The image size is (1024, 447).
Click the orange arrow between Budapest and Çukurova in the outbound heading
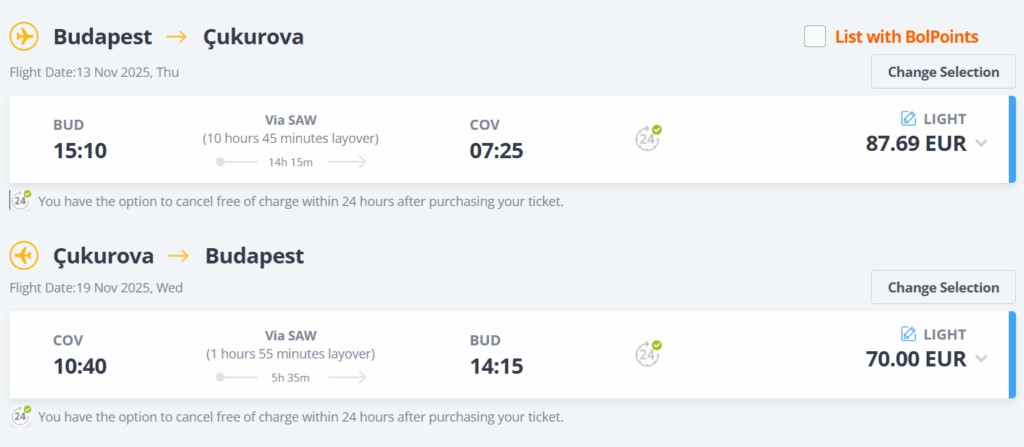(x=177, y=37)
